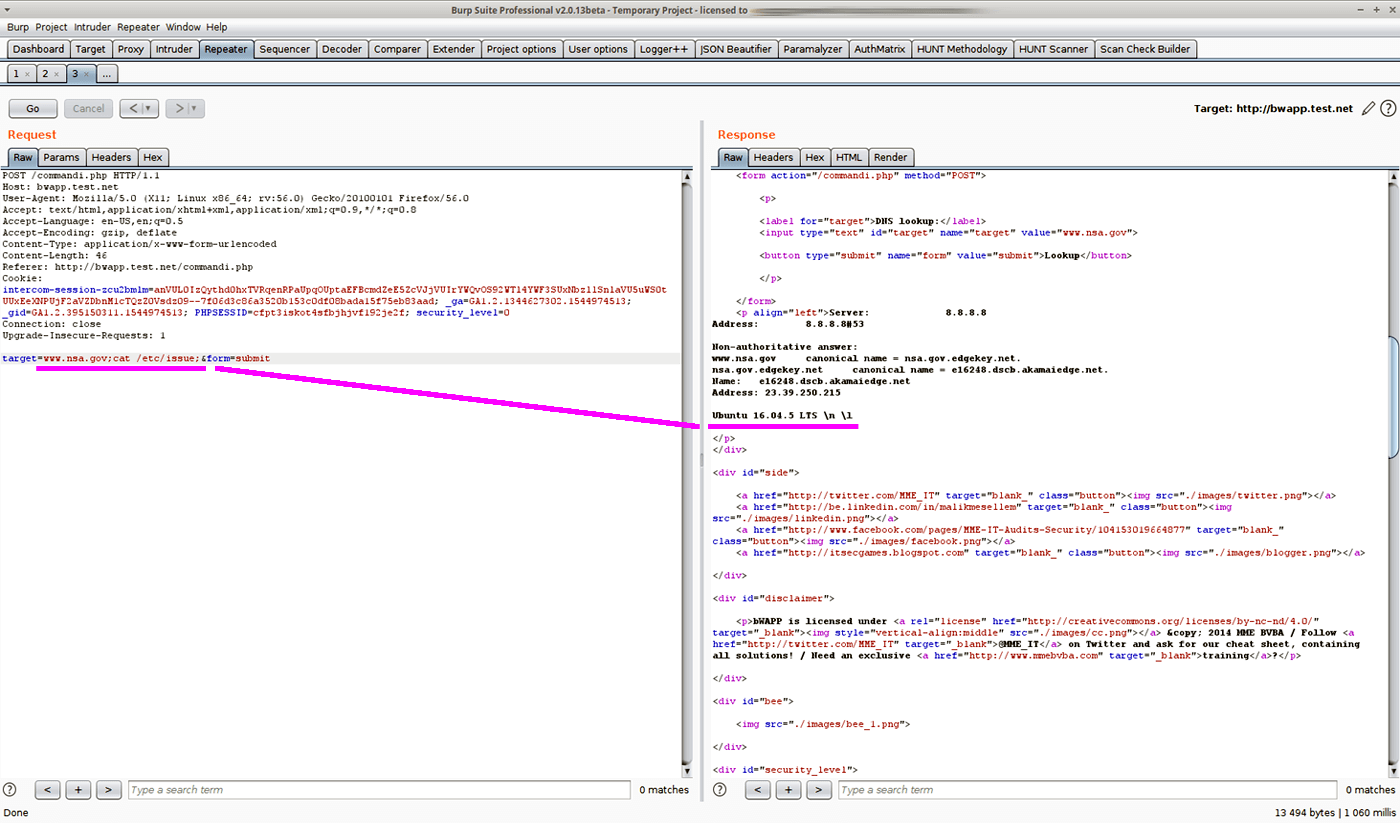Viewport: 1400px width, 823px height.
Task: Open Paramalyzer tab
Action: [813, 49]
